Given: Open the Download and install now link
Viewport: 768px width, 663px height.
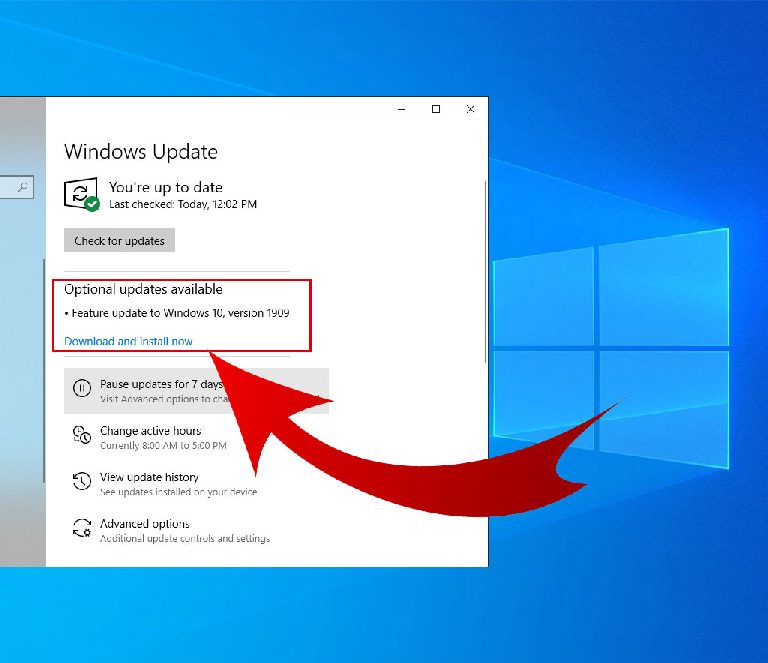Looking at the screenshot, I should pyautogui.click(x=128, y=341).
